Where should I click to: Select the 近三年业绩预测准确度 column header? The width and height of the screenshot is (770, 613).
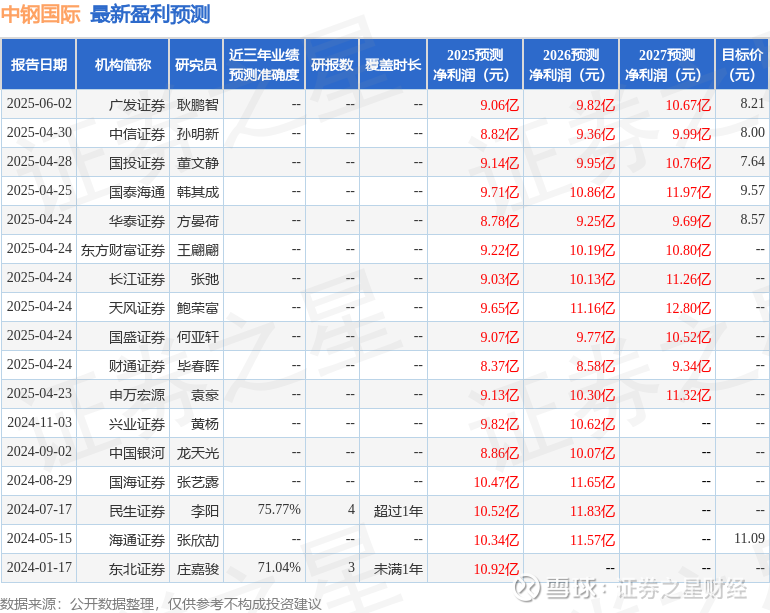pos(264,64)
